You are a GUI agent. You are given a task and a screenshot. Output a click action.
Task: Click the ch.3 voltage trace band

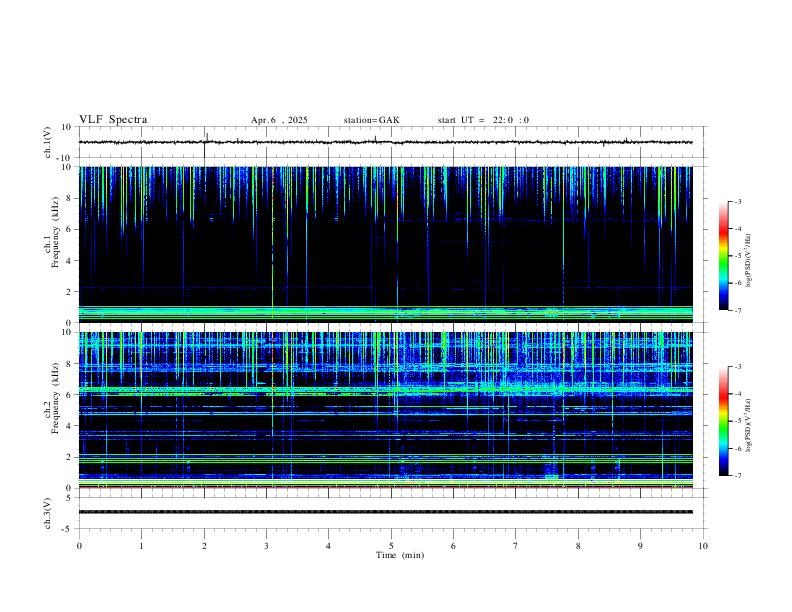(x=385, y=512)
